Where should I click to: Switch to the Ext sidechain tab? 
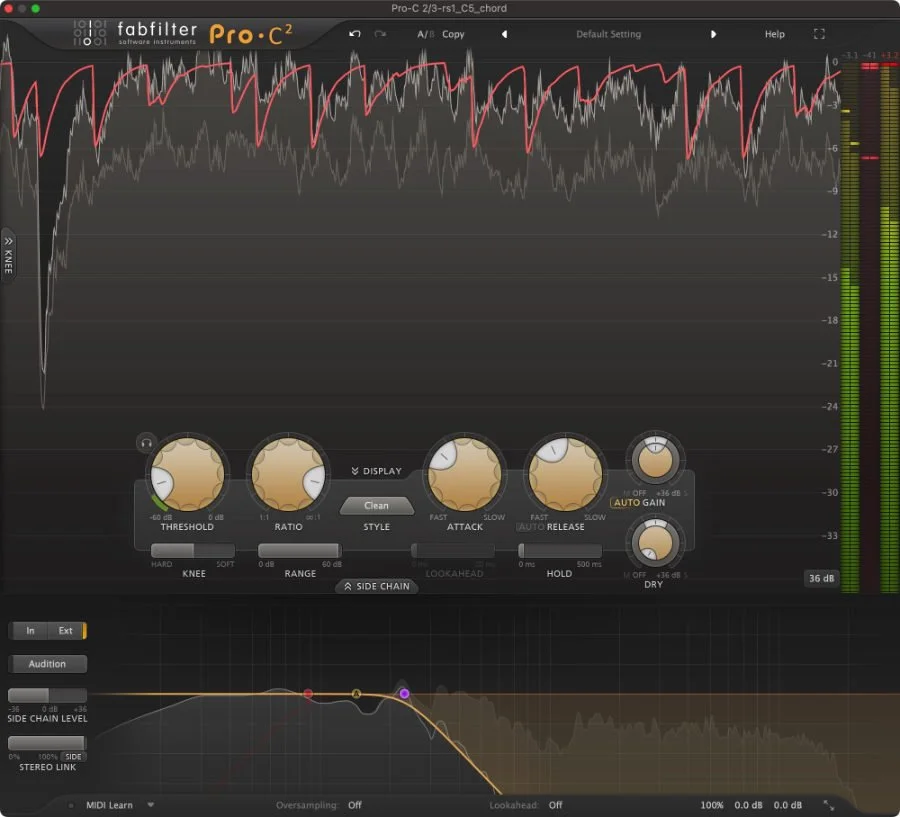point(67,631)
